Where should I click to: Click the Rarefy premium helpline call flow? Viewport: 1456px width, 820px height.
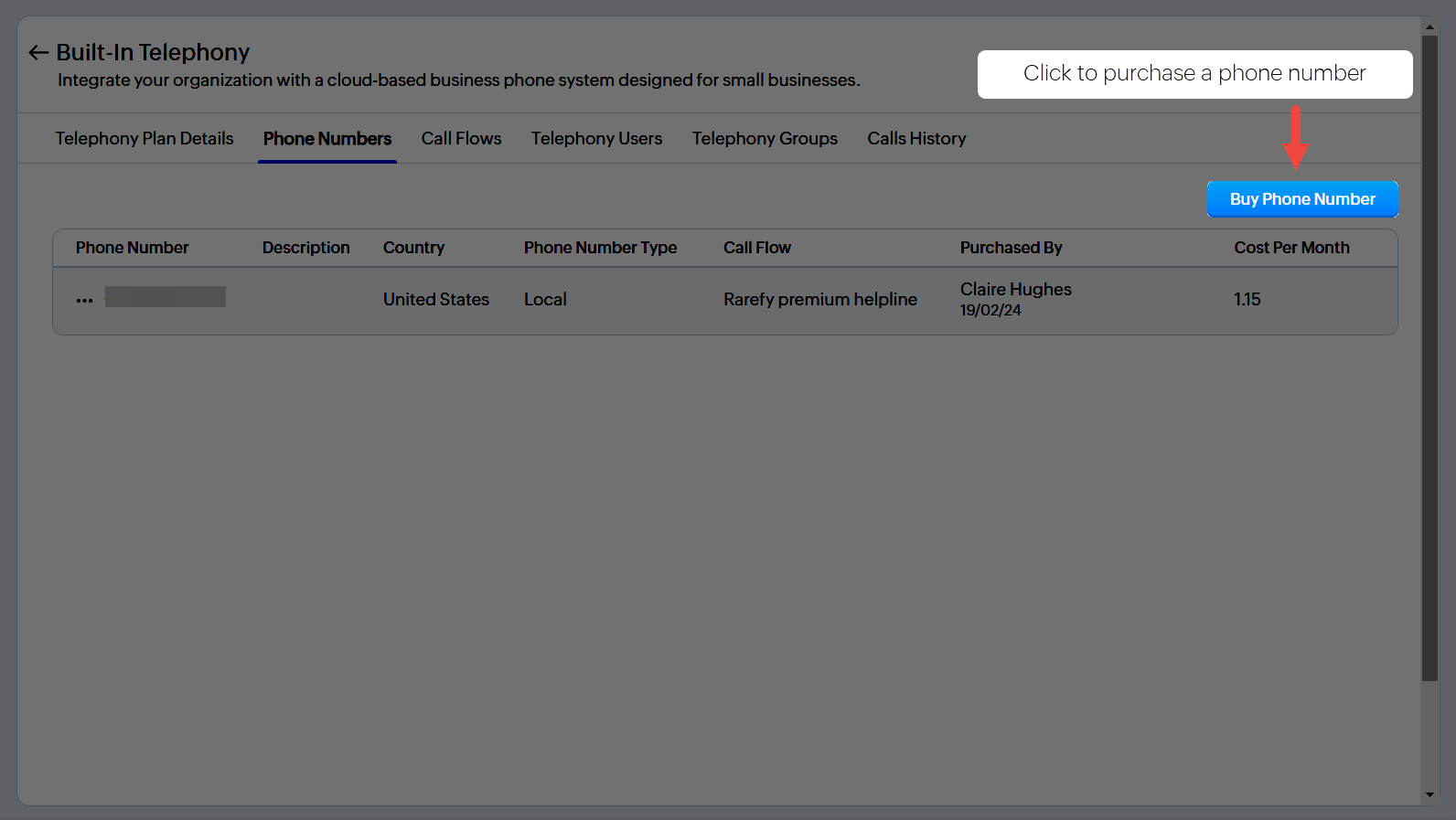pyautogui.click(x=819, y=300)
